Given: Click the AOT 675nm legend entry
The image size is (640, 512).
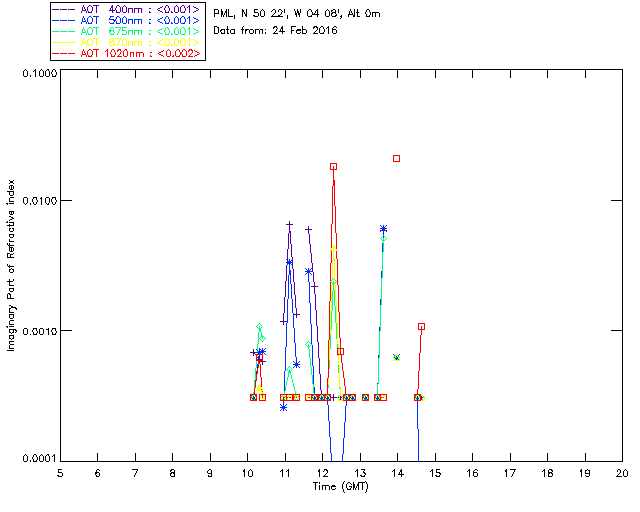Looking at the screenshot, I should click(127, 31).
